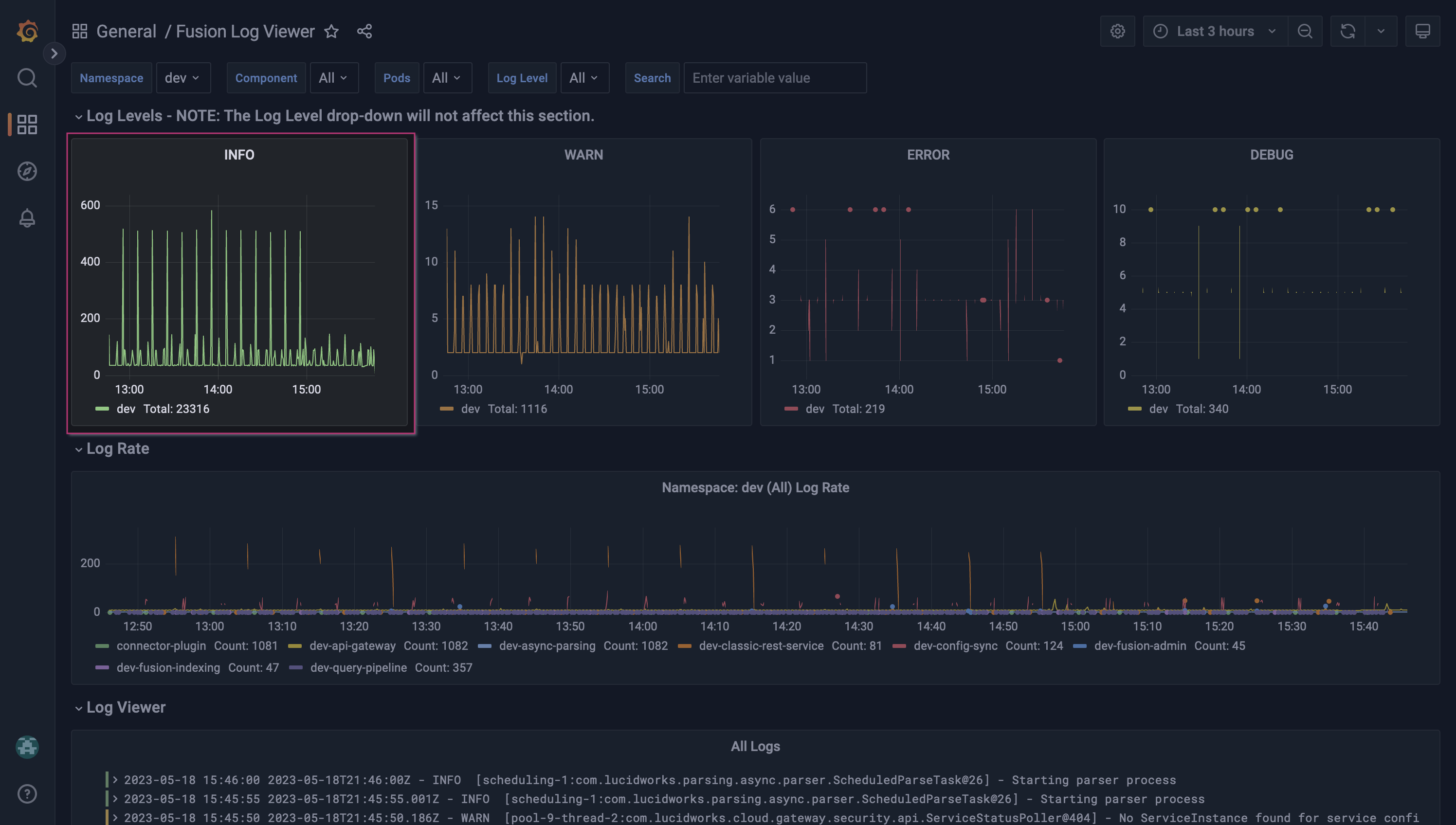Share the dashboard via the share icon

point(364,31)
